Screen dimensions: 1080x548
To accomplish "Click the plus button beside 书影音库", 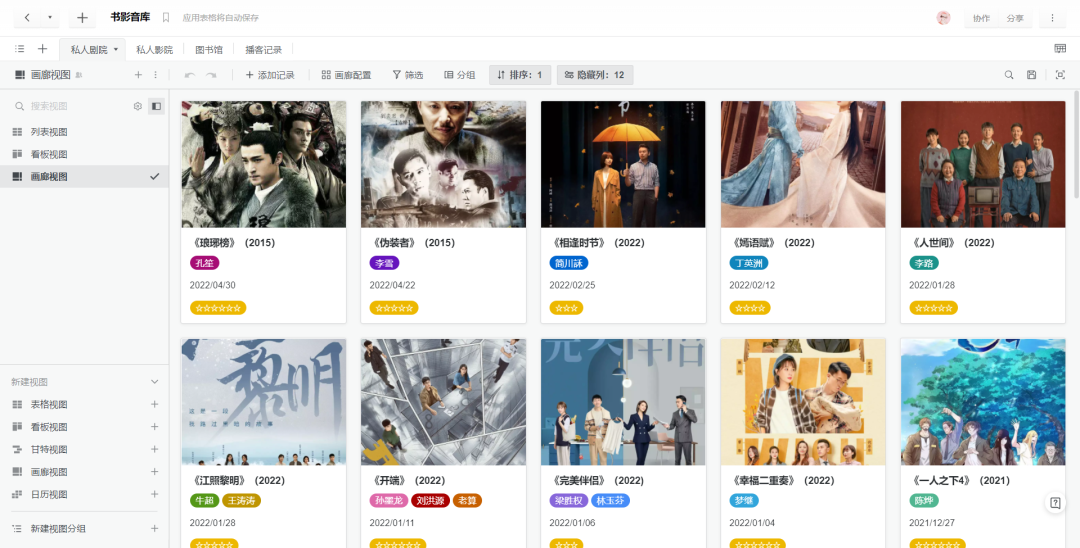I will point(82,18).
